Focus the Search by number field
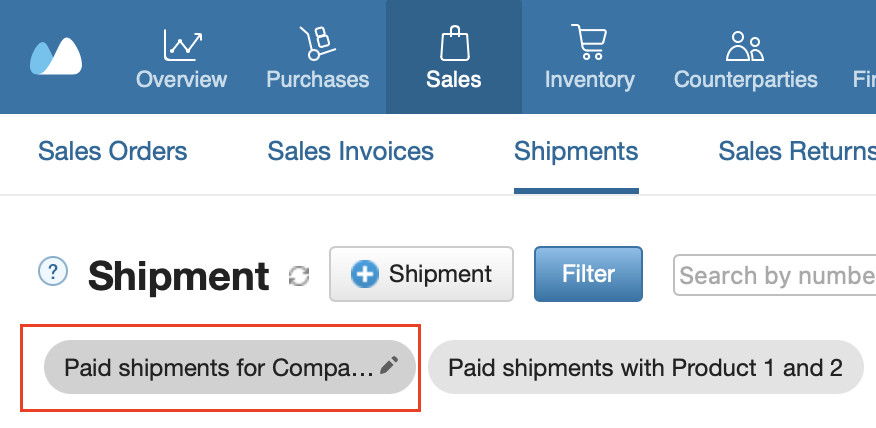This screenshot has height=428, width=876. (x=775, y=275)
